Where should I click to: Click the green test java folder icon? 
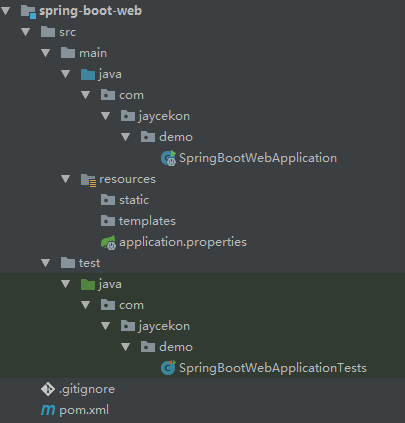click(x=88, y=284)
